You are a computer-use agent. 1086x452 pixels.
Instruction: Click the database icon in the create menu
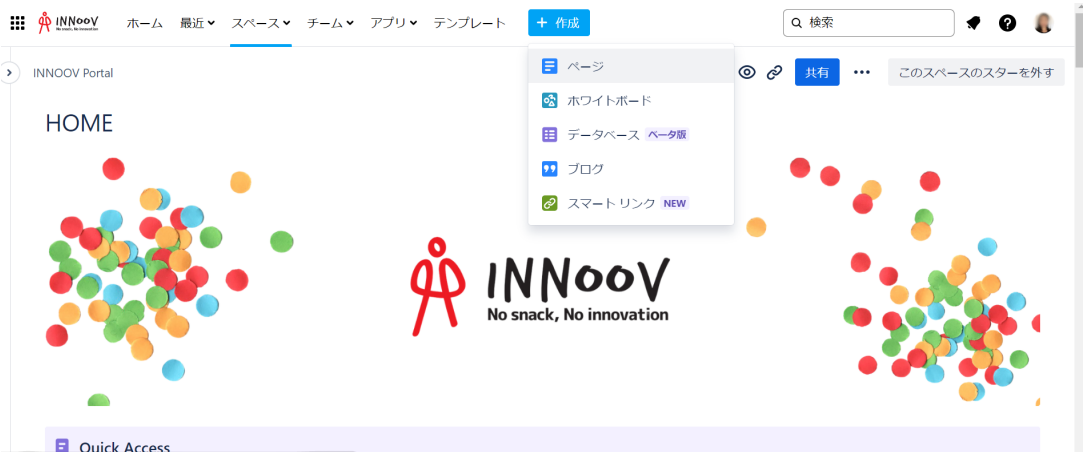[x=550, y=135]
